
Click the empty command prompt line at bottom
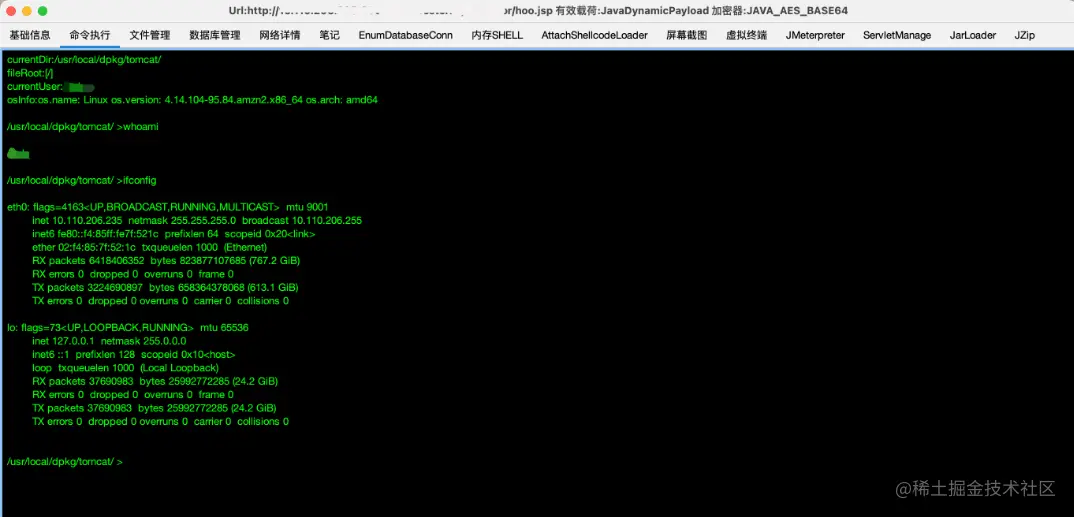pyautogui.click(x=65, y=462)
